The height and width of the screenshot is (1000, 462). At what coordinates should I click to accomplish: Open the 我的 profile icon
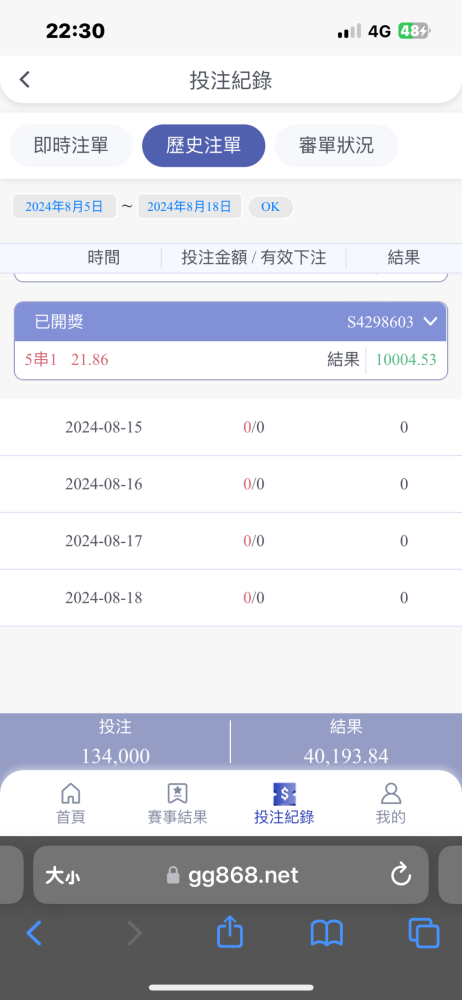[x=391, y=793]
